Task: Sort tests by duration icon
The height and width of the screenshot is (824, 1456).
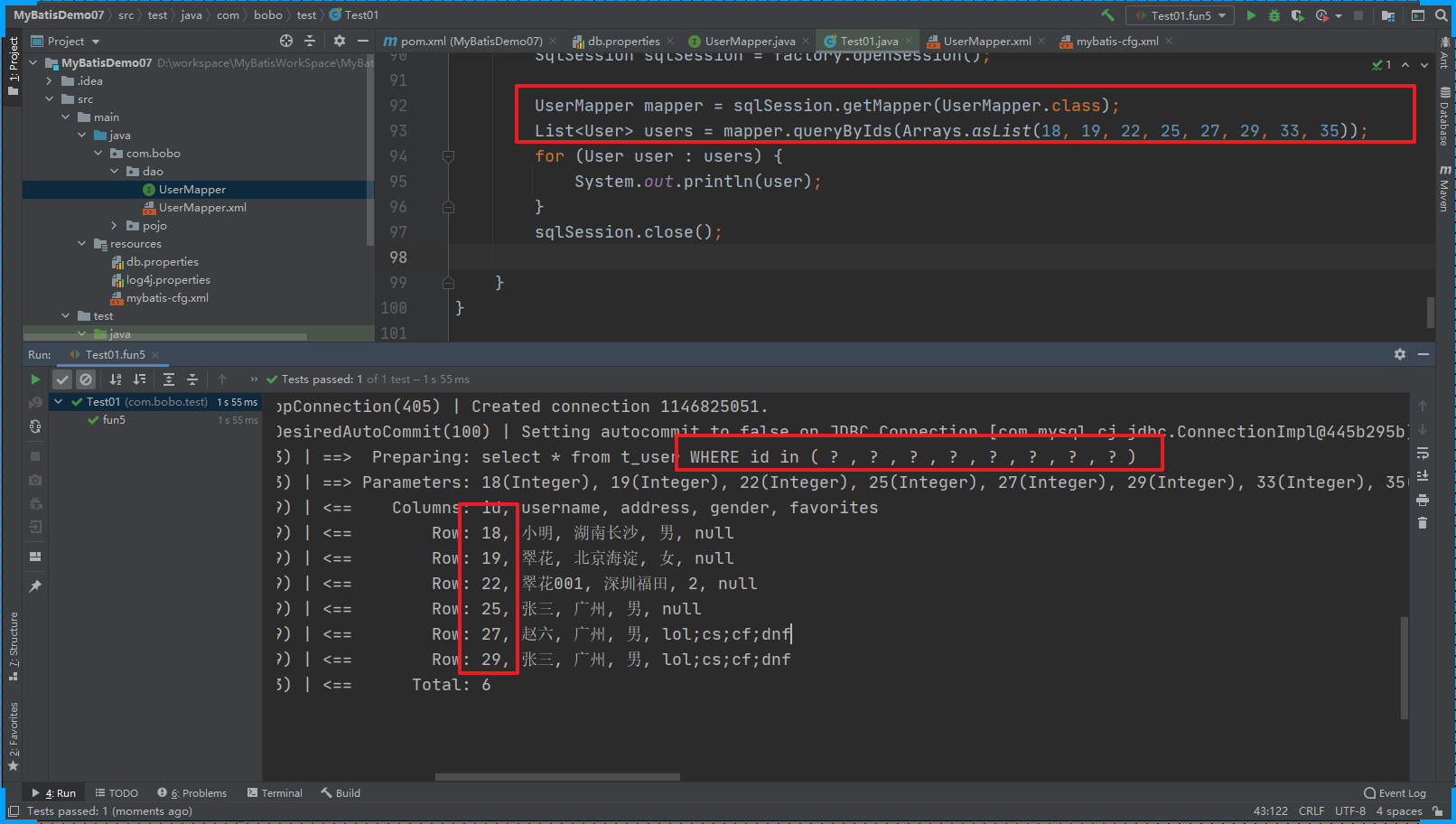Action: pos(139,379)
